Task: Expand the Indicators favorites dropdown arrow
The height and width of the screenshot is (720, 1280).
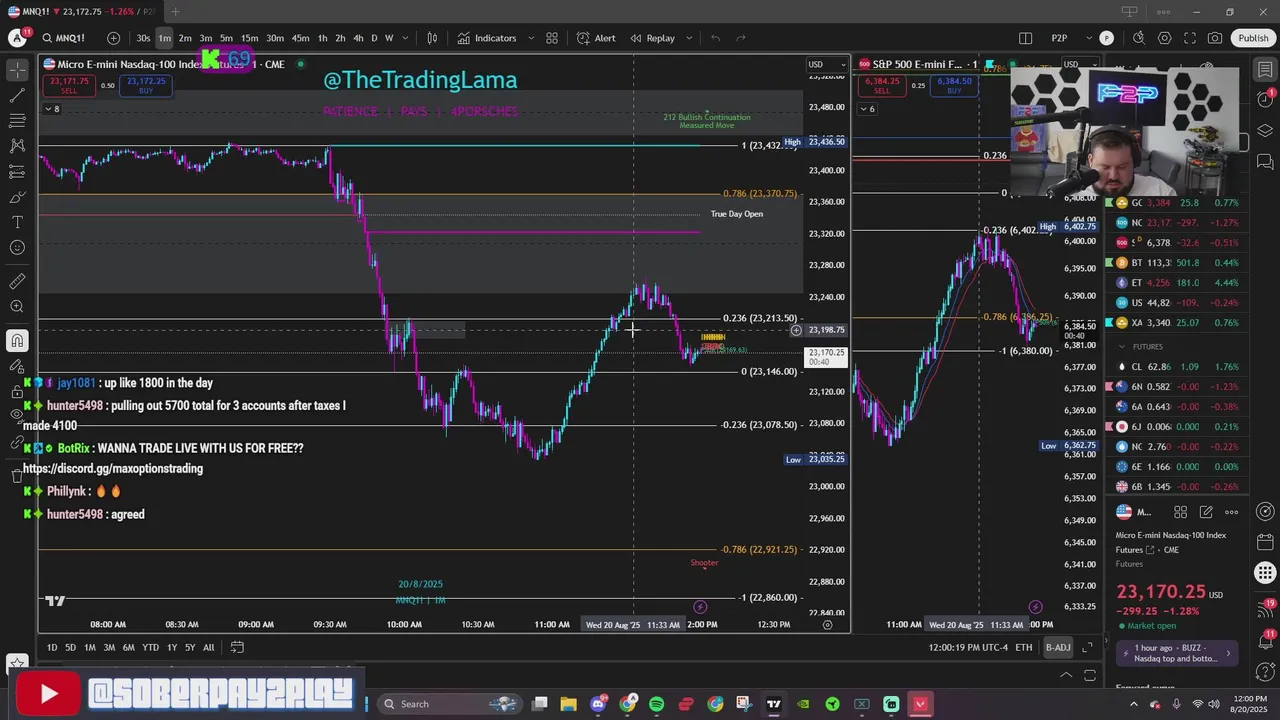Action: [x=530, y=38]
